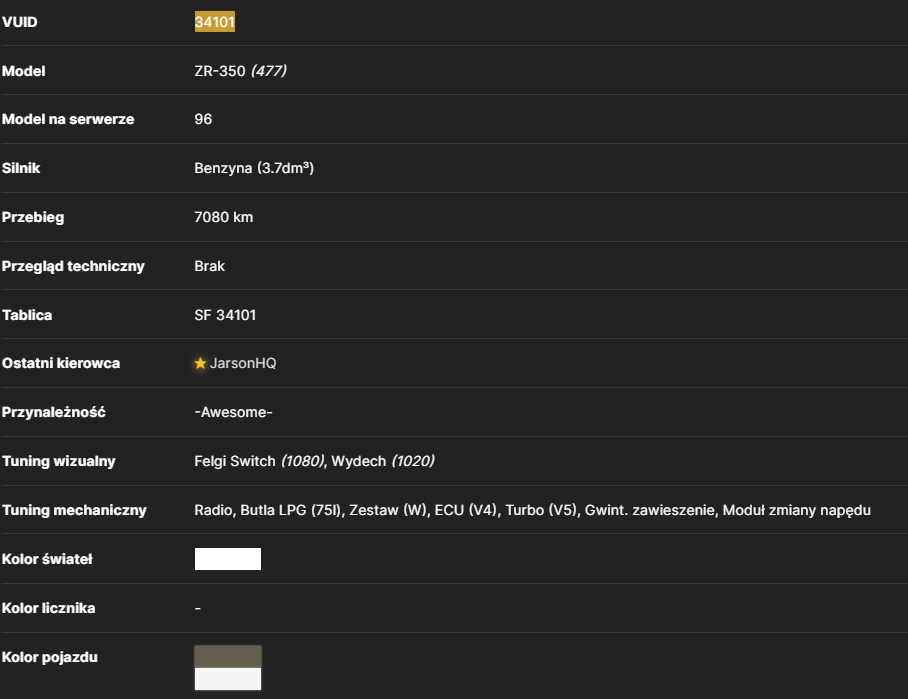Click the Przegląd techniczny value Brak
This screenshot has height=699, width=908.
point(210,266)
